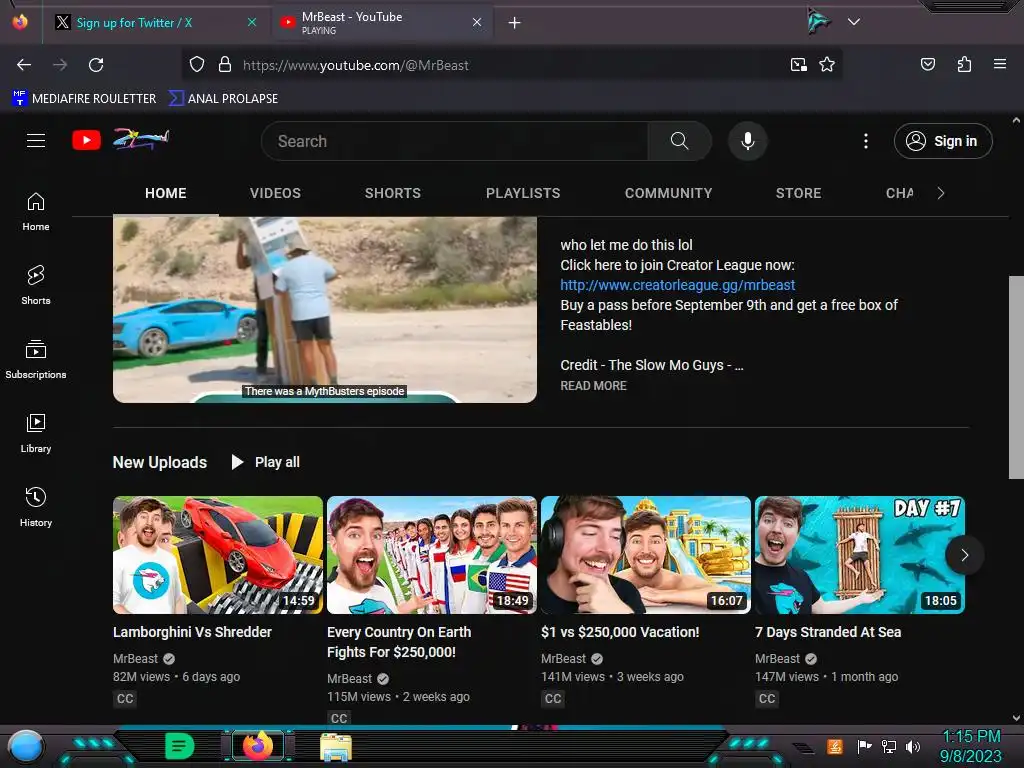This screenshot has height=768, width=1024.
Task: Click the network tray icon
Action: coord(888,746)
